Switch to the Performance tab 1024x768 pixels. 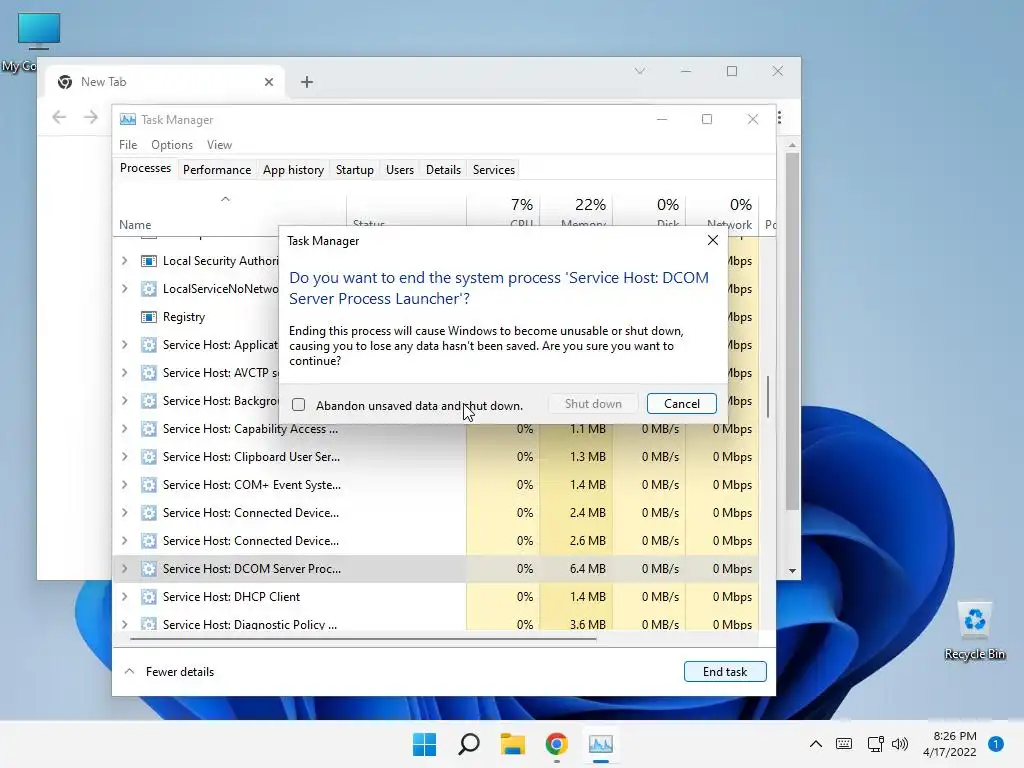(x=217, y=170)
